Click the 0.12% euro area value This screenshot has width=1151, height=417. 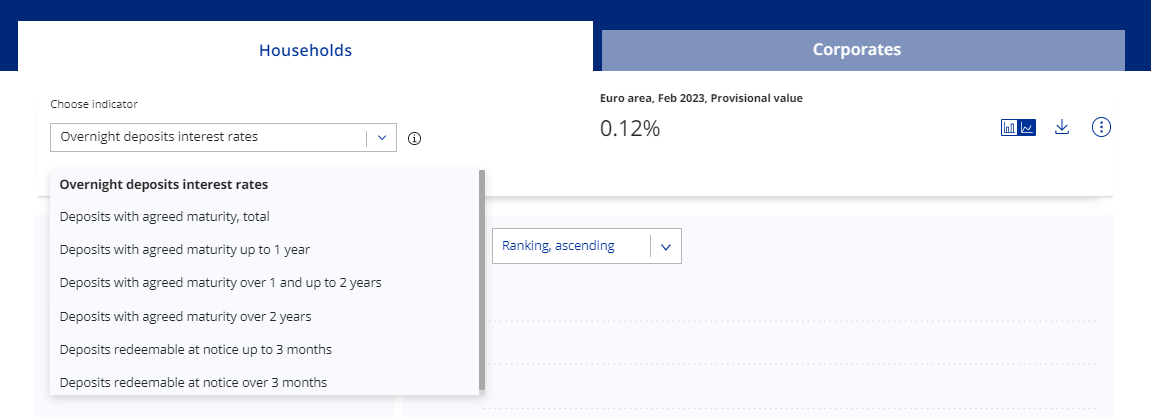[x=630, y=128]
